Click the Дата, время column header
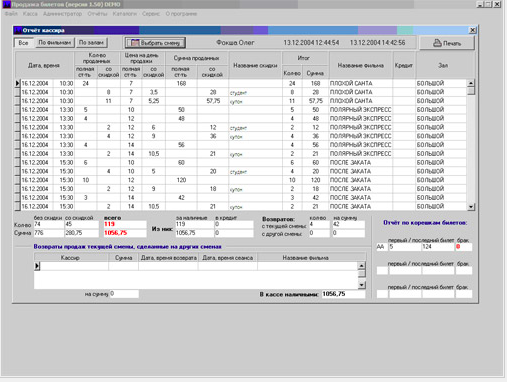Image resolution: width=507 pixels, height=382 pixels. click(x=44, y=65)
